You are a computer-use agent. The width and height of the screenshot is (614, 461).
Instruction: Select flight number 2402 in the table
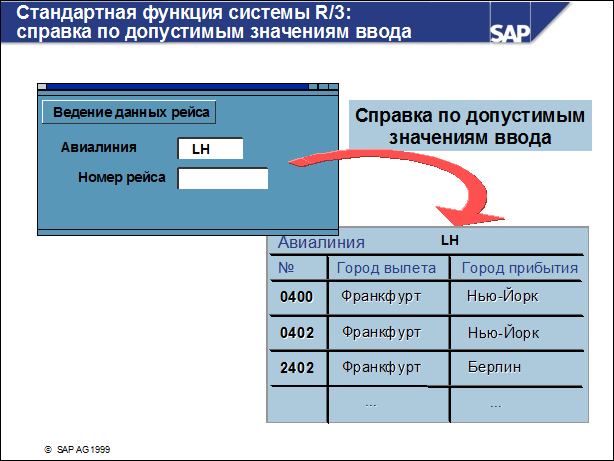pyautogui.click(x=297, y=367)
